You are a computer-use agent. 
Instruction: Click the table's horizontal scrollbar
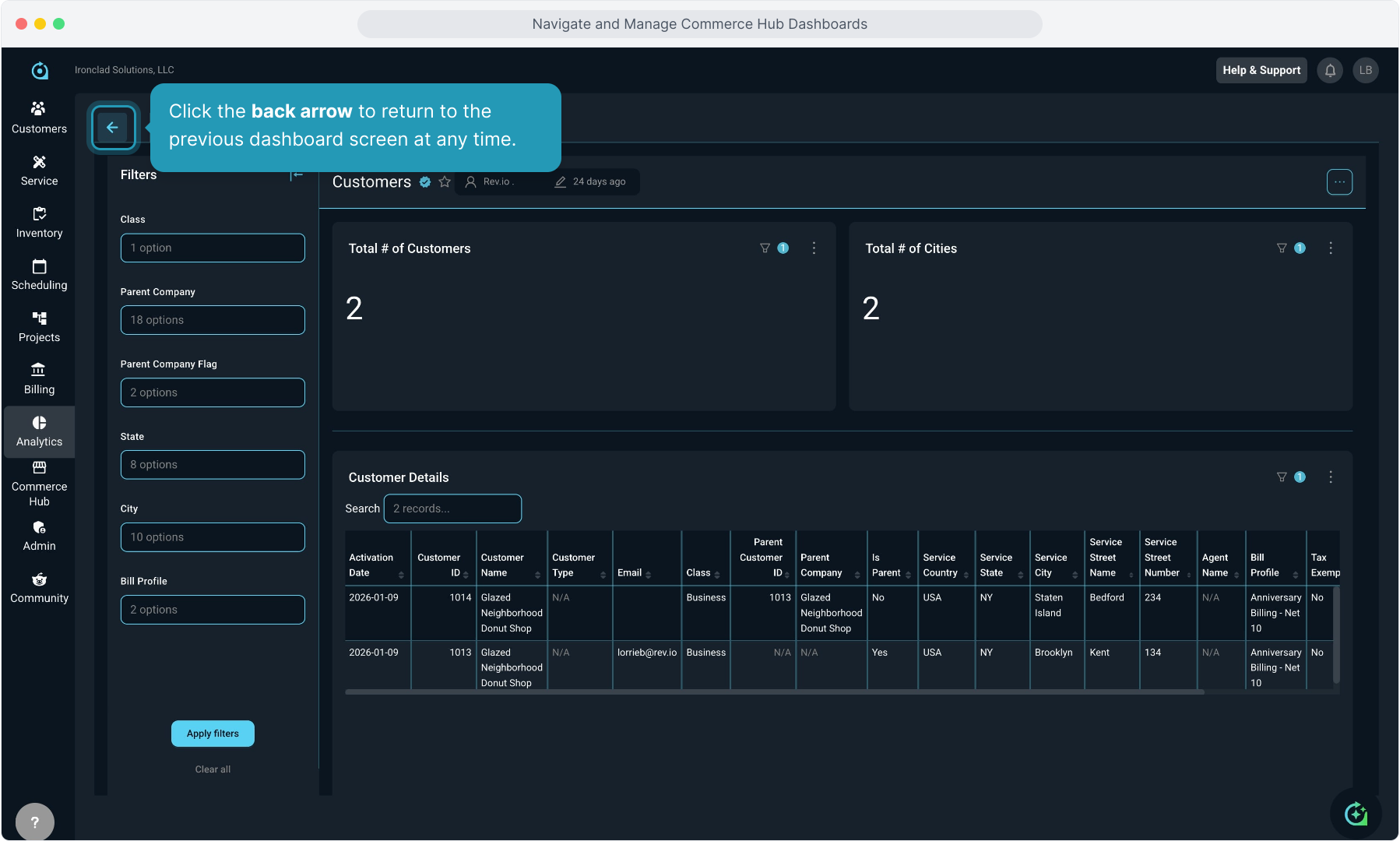point(774,691)
